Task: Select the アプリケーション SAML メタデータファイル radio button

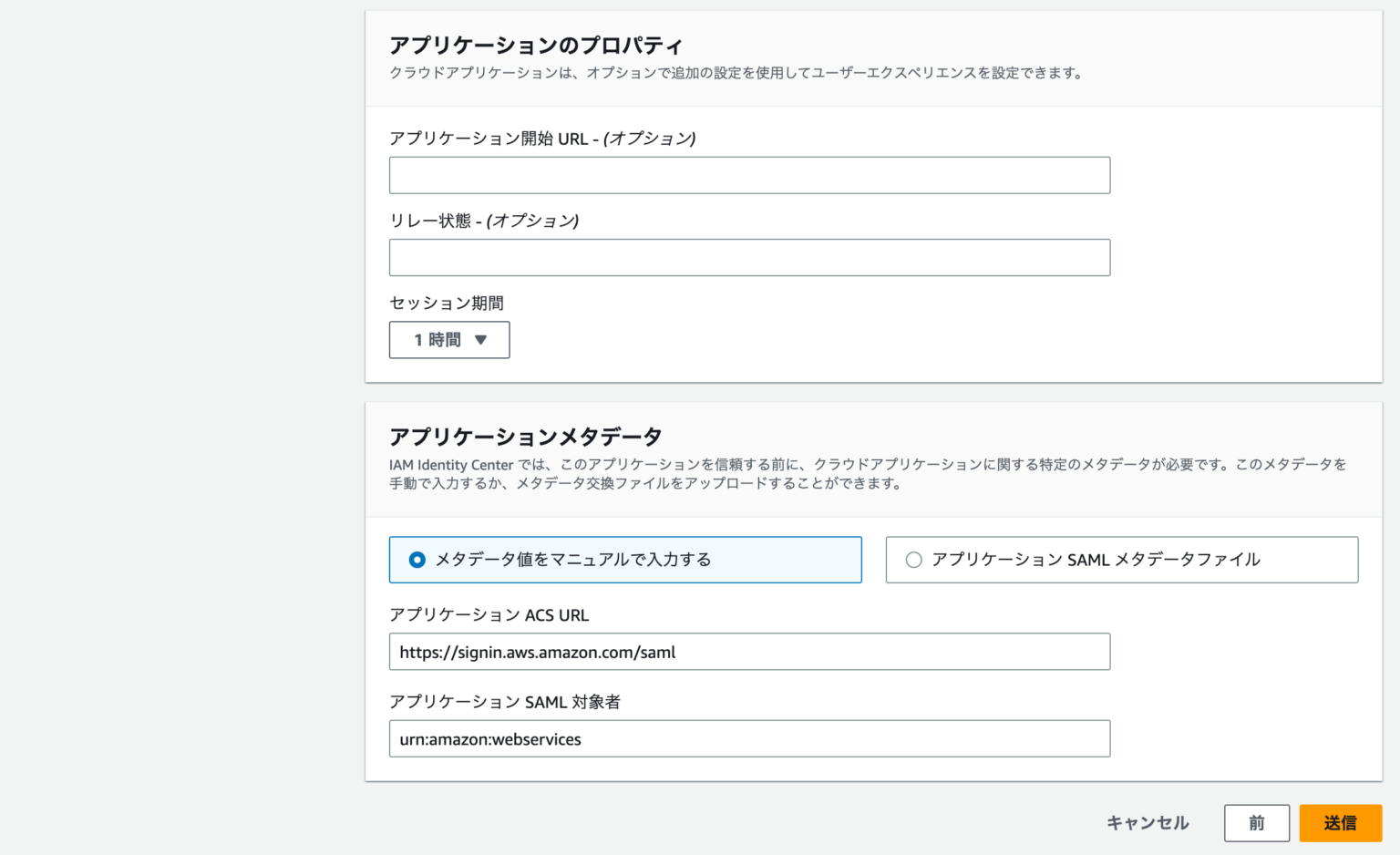Action: [914, 560]
